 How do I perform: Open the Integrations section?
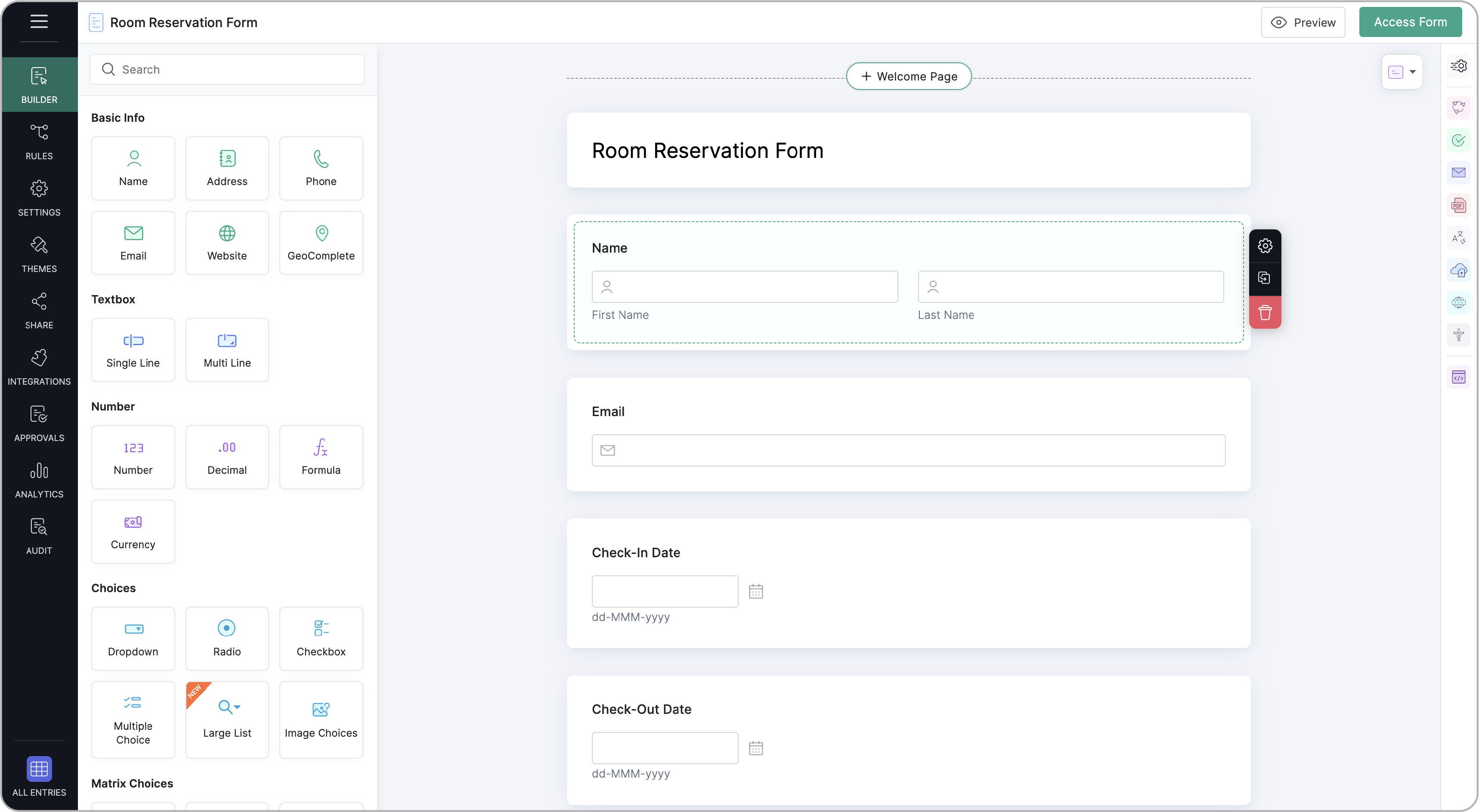[39, 366]
